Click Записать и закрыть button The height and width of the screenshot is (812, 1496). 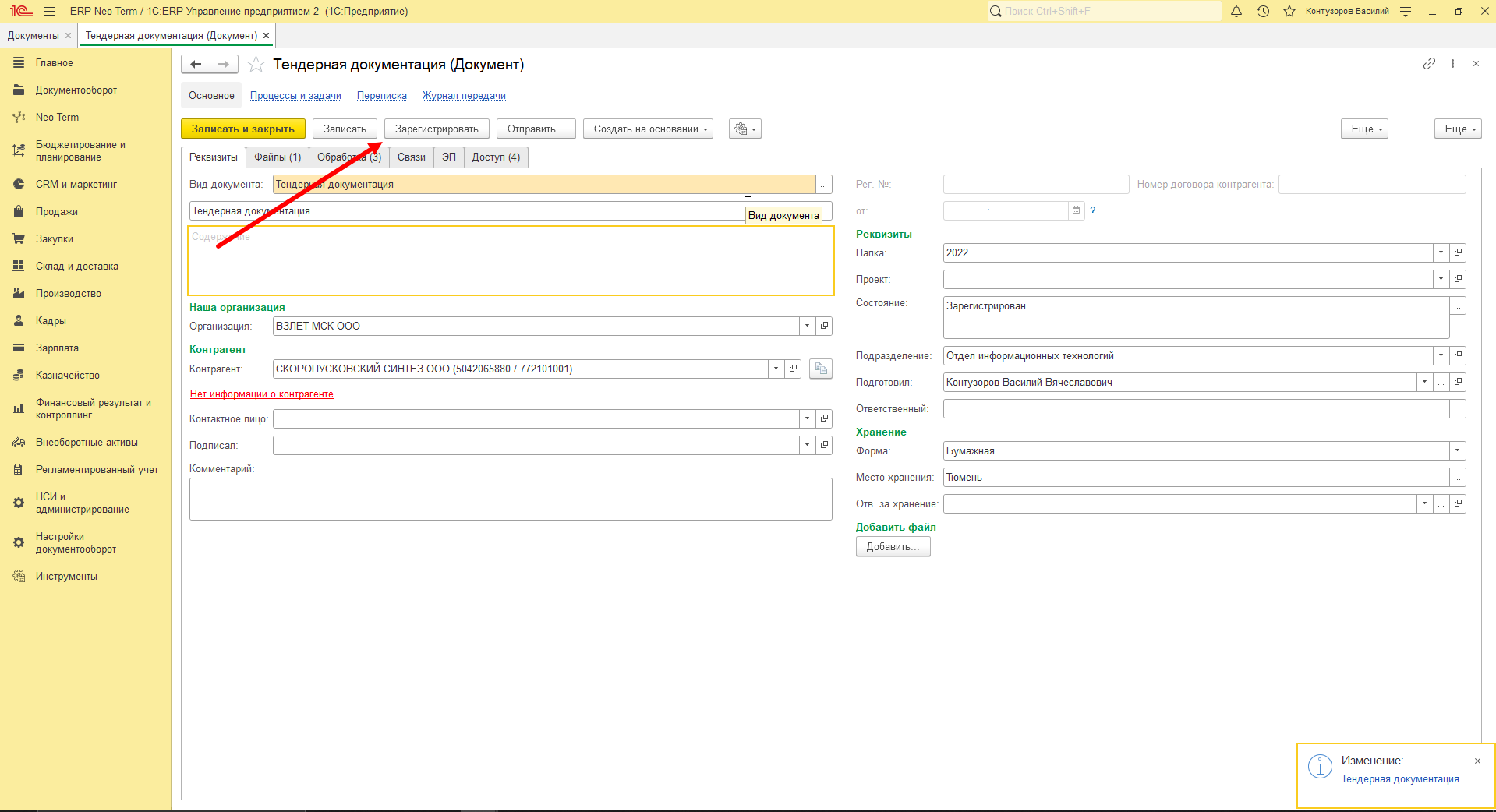[x=243, y=129]
